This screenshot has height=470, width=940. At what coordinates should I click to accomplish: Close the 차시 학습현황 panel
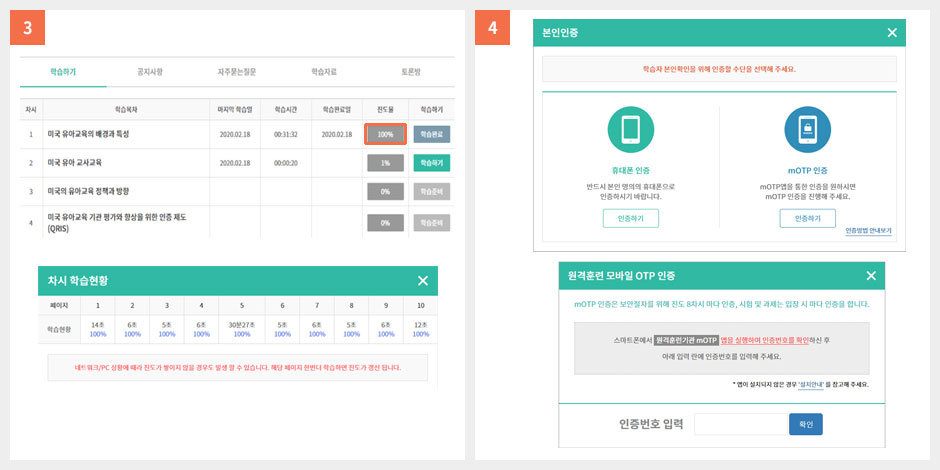click(423, 281)
